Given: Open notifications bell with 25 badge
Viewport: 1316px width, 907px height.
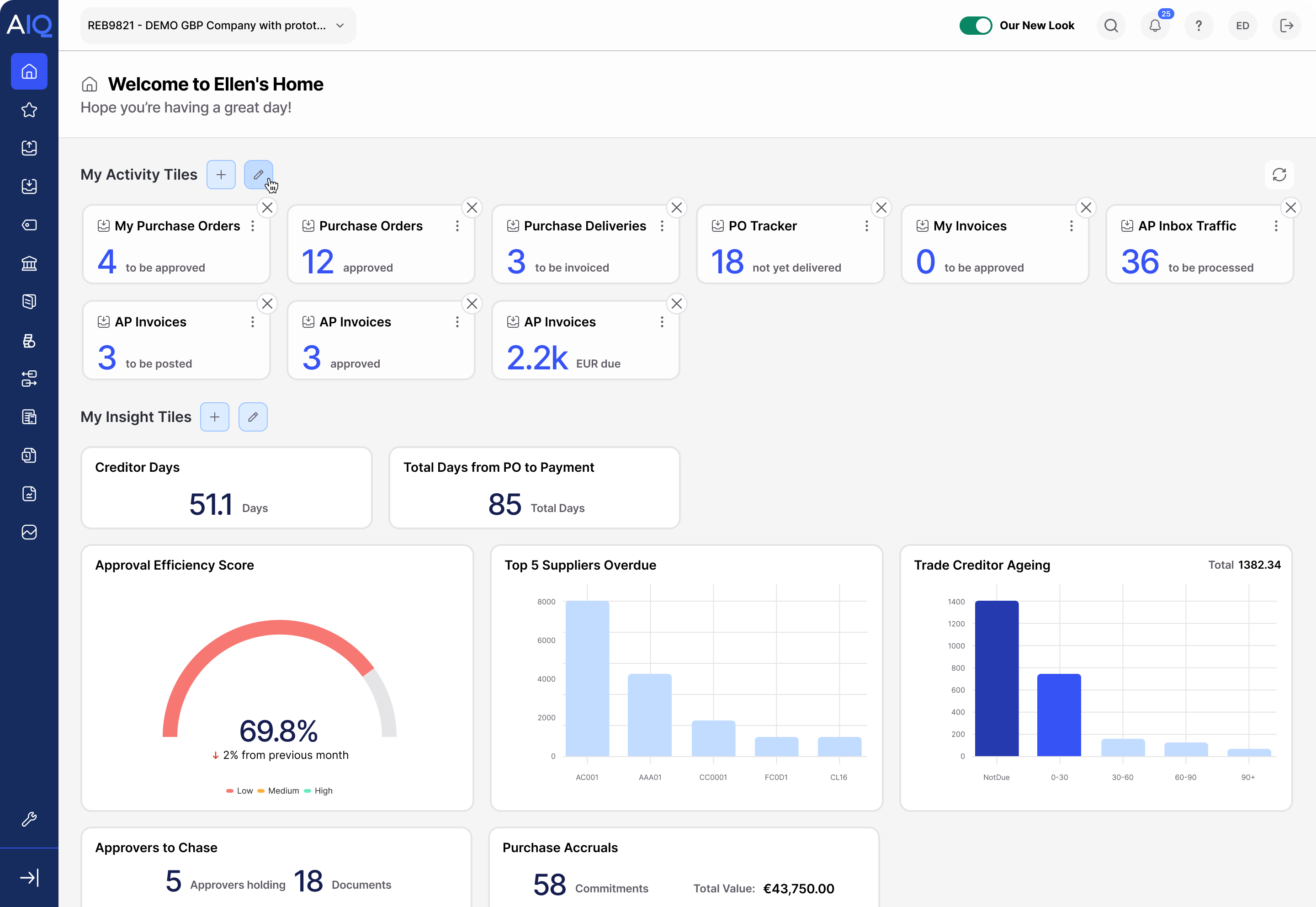Looking at the screenshot, I should tap(1155, 26).
